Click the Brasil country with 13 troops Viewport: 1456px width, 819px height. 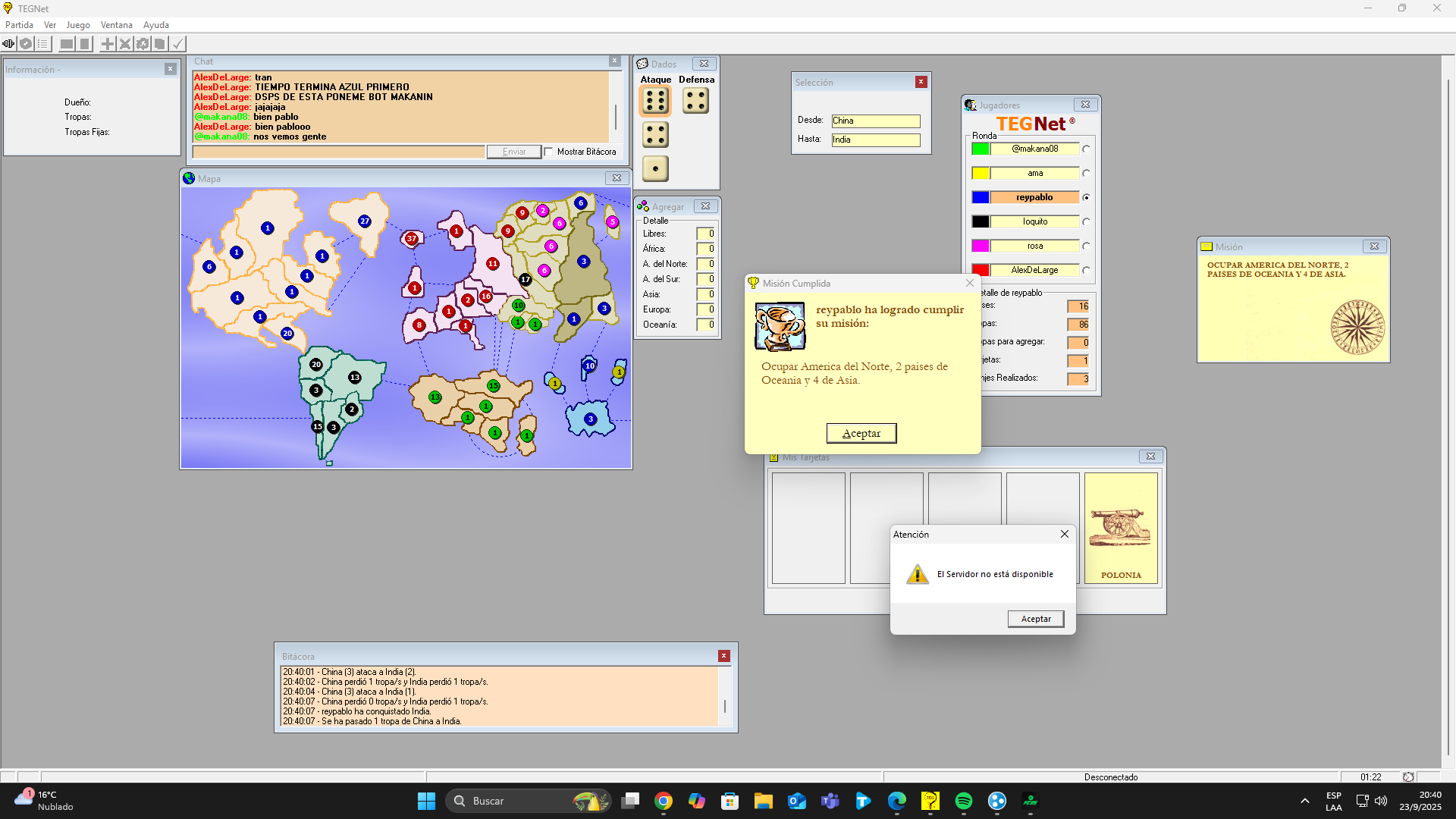tap(354, 377)
